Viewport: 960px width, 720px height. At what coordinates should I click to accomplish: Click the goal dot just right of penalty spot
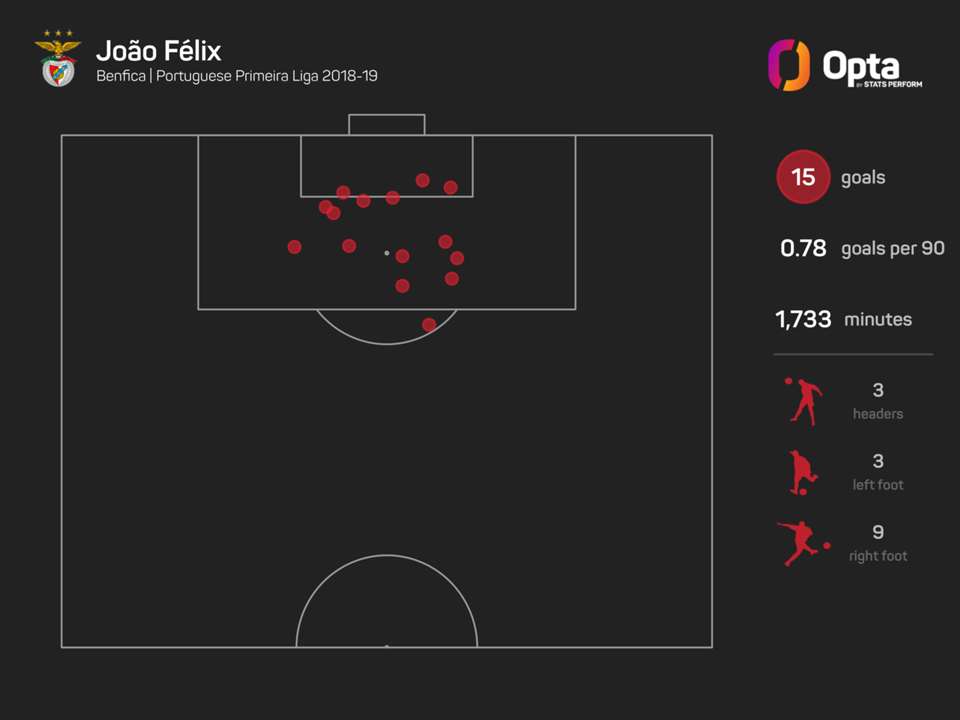[x=402, y=256]
